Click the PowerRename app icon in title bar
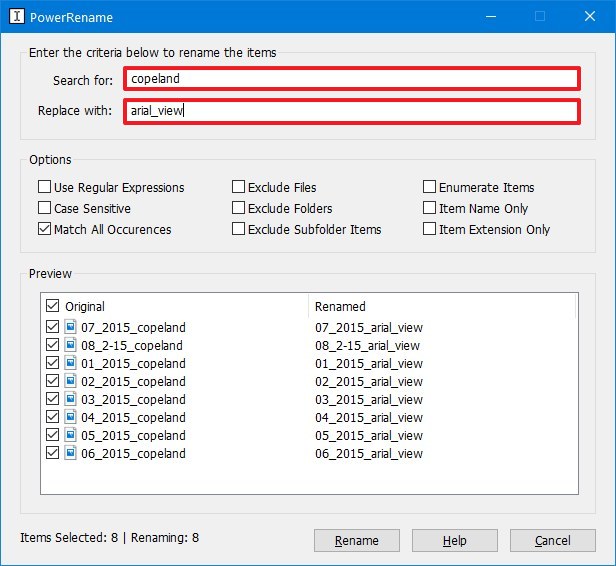This screenshot has height=566, width=616. coord(17,16)
